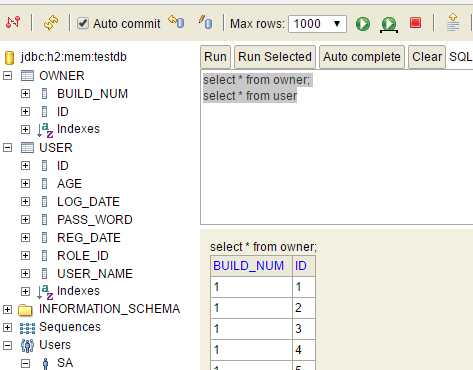Screen dimensions: 473x370
Task: Click the Run button
Action: 215,57
